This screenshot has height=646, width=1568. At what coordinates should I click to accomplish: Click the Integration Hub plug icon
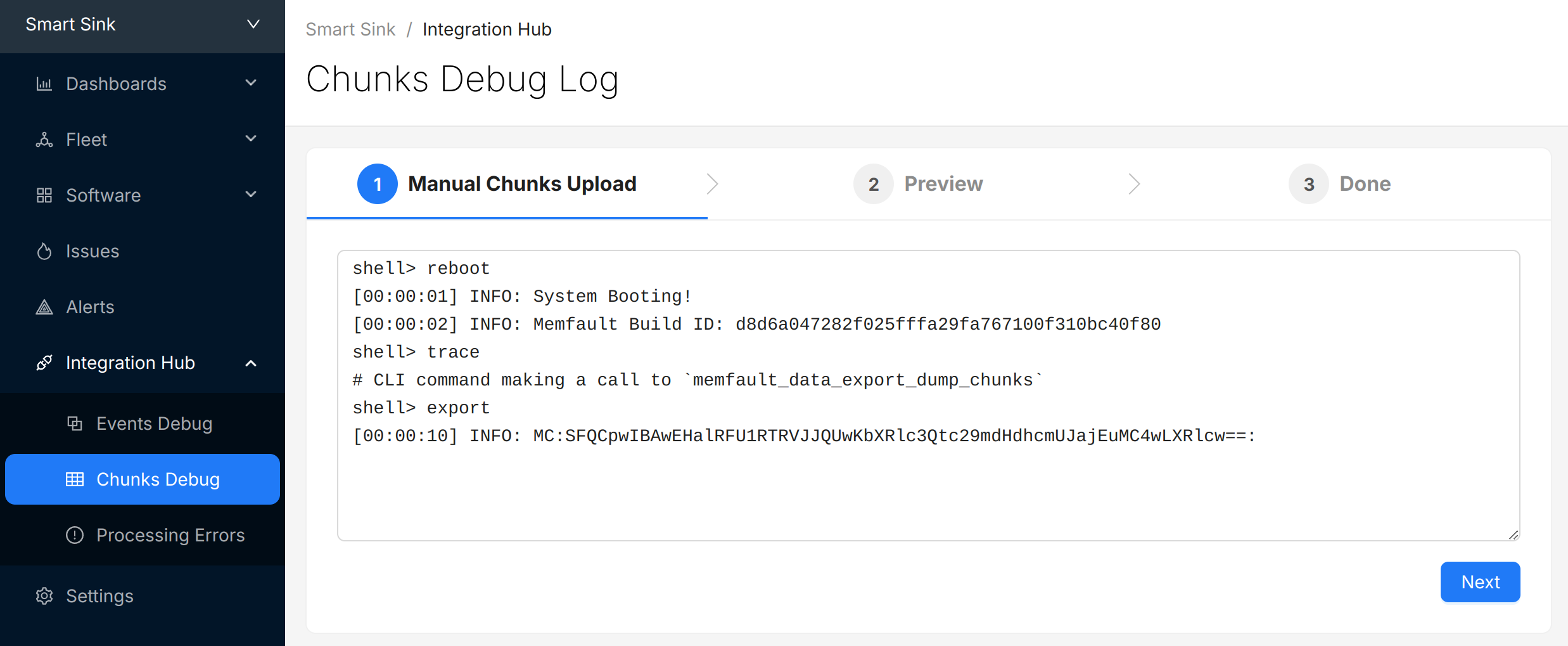click(44, 363)
